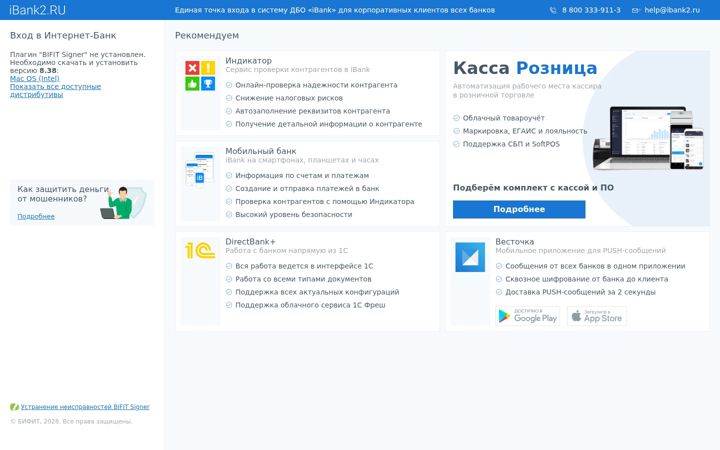
Task: Click check icon beside Облачный товароучёт
Action: point(456,118)
